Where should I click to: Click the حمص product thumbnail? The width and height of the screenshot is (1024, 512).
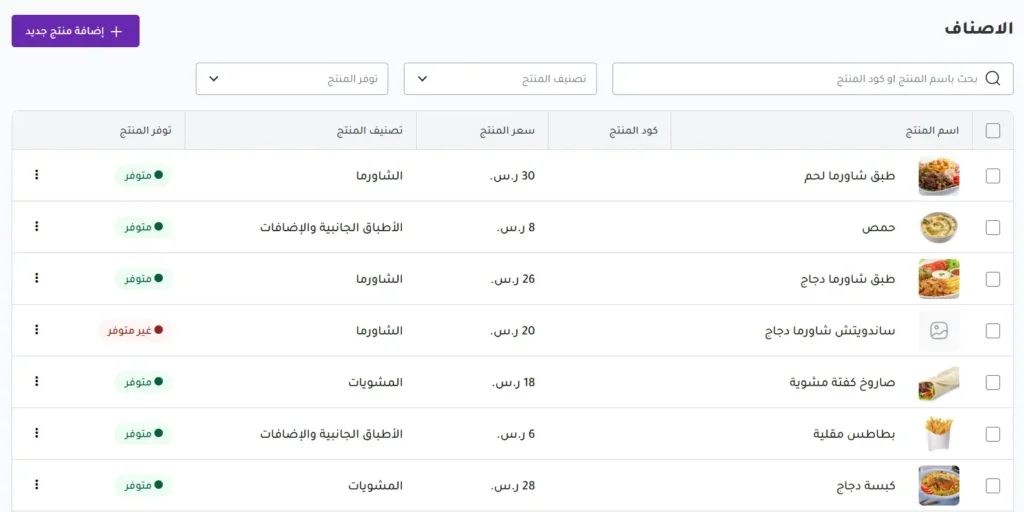click(939, 227)
